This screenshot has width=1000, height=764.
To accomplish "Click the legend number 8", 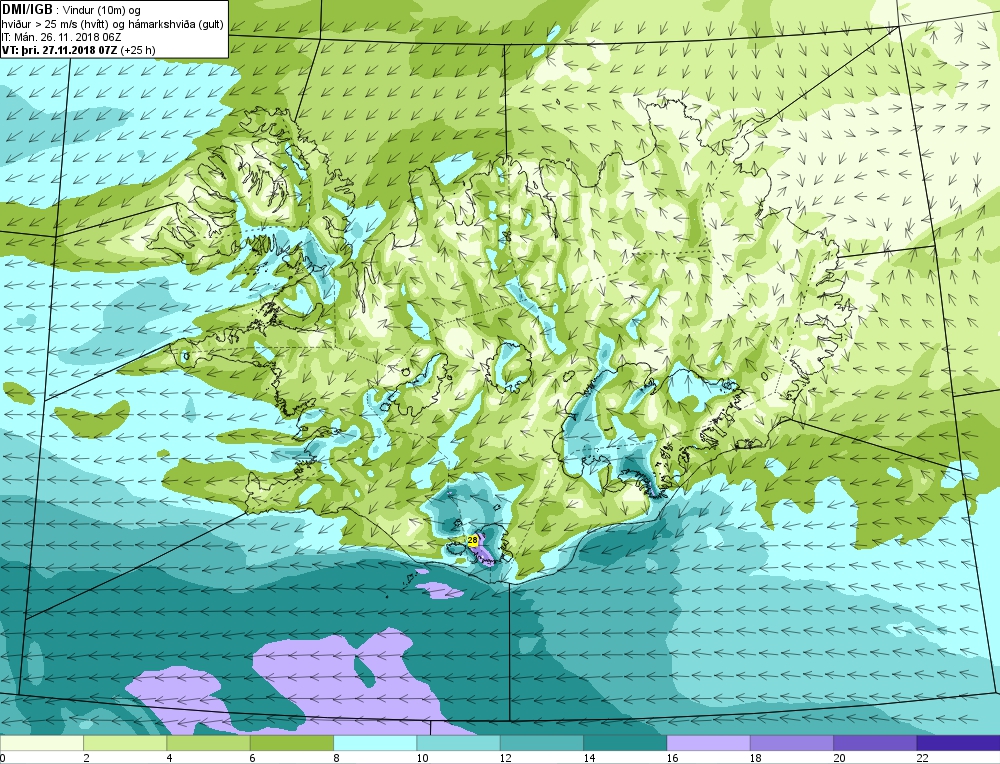I will click(336, 758).
